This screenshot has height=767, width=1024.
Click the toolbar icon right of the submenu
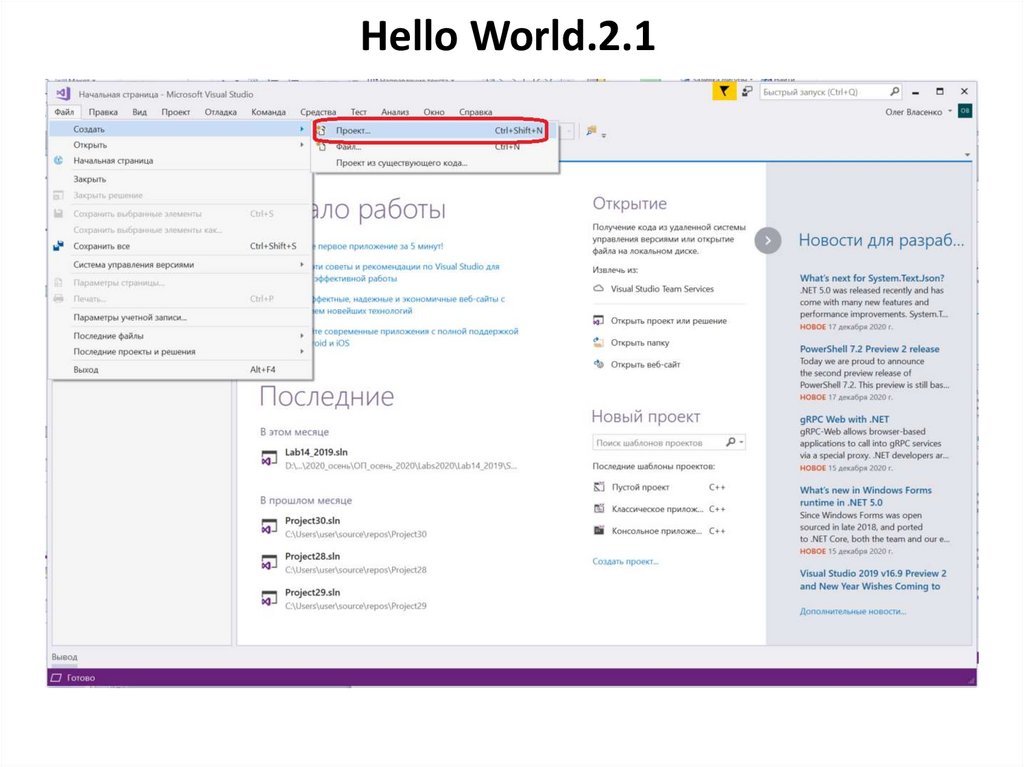click(x=592, y=131)
